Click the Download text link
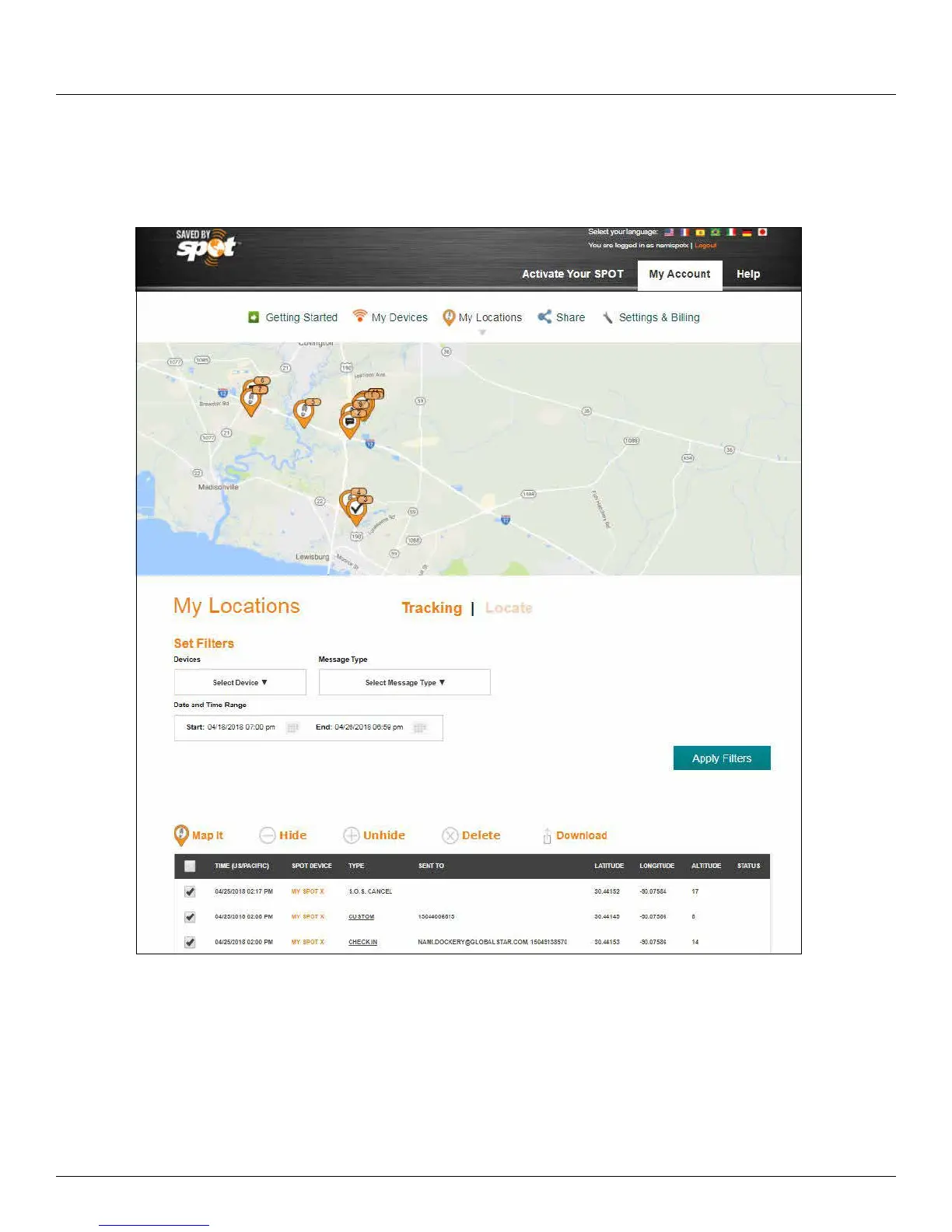952x1232 pixels. pos(582,835)
